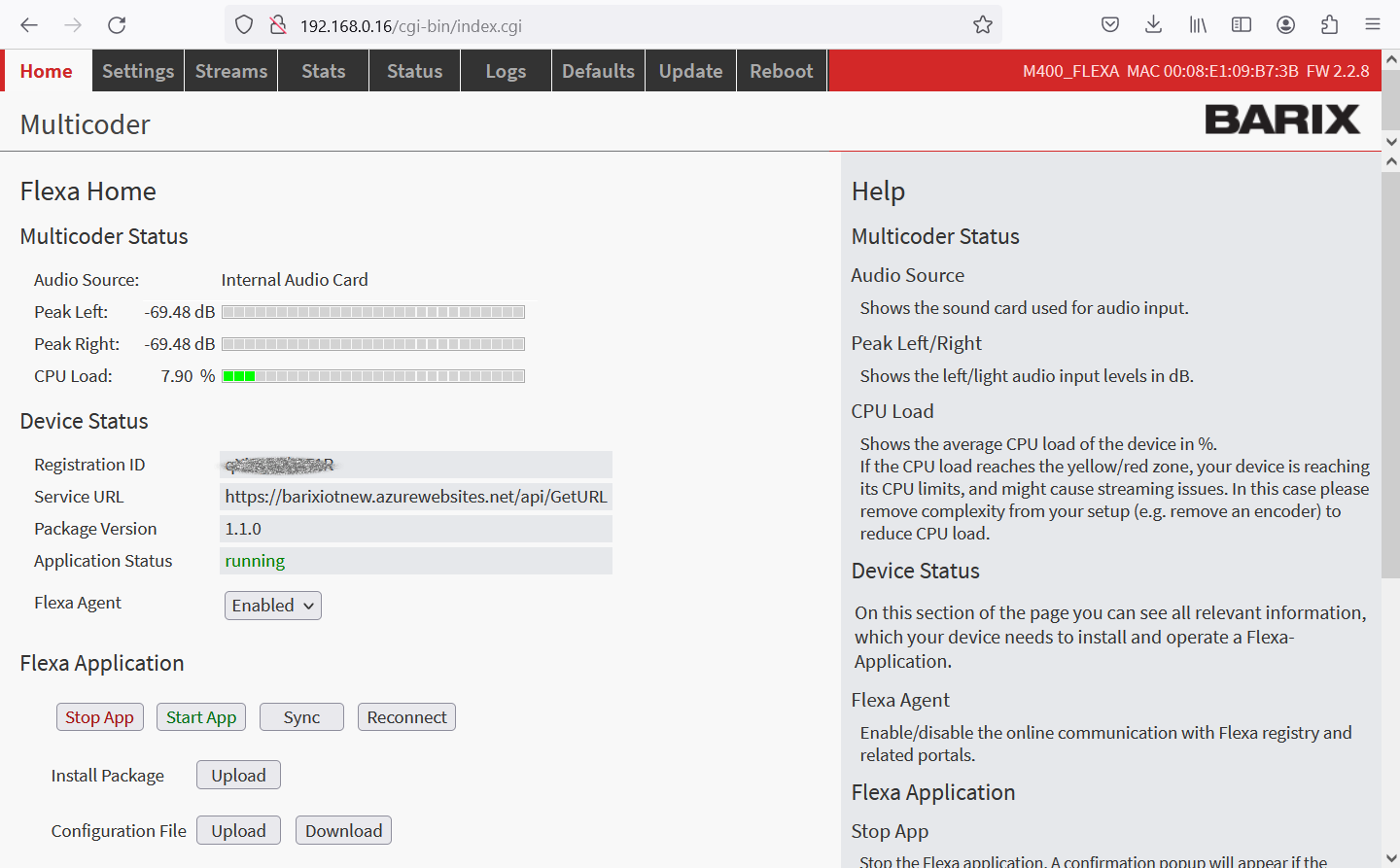Click Upload next to Install Package
The height and width of the screenshot is (868, 1400).
[x=238, y=776]
